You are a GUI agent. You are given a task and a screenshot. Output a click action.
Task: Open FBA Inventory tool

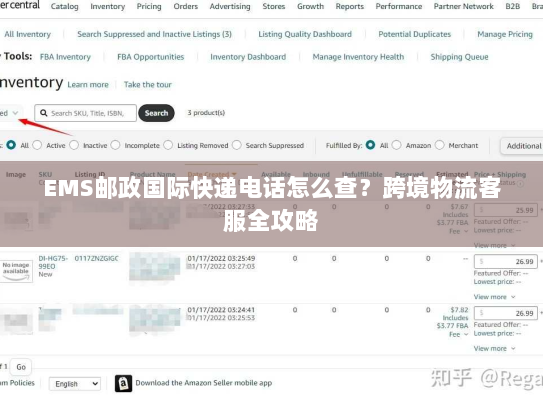coord(65,57)
